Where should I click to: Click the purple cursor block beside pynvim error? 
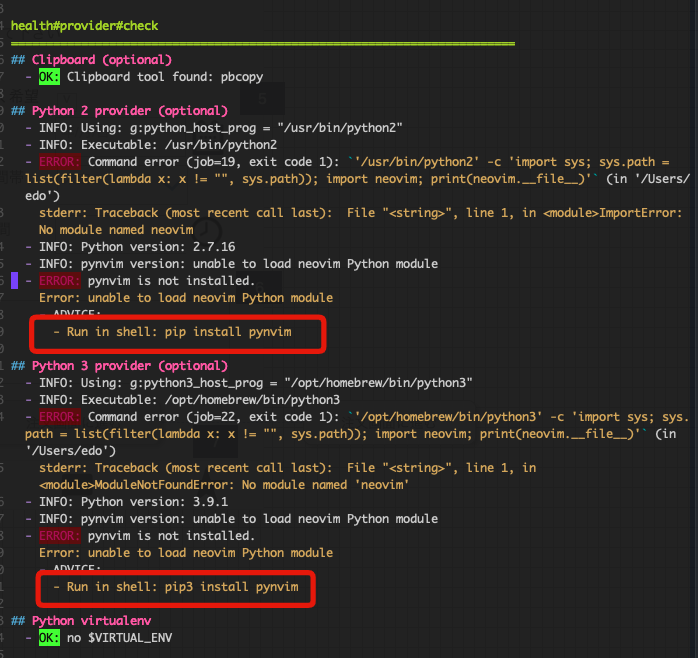pyautogui.click(x=14, y=281)
